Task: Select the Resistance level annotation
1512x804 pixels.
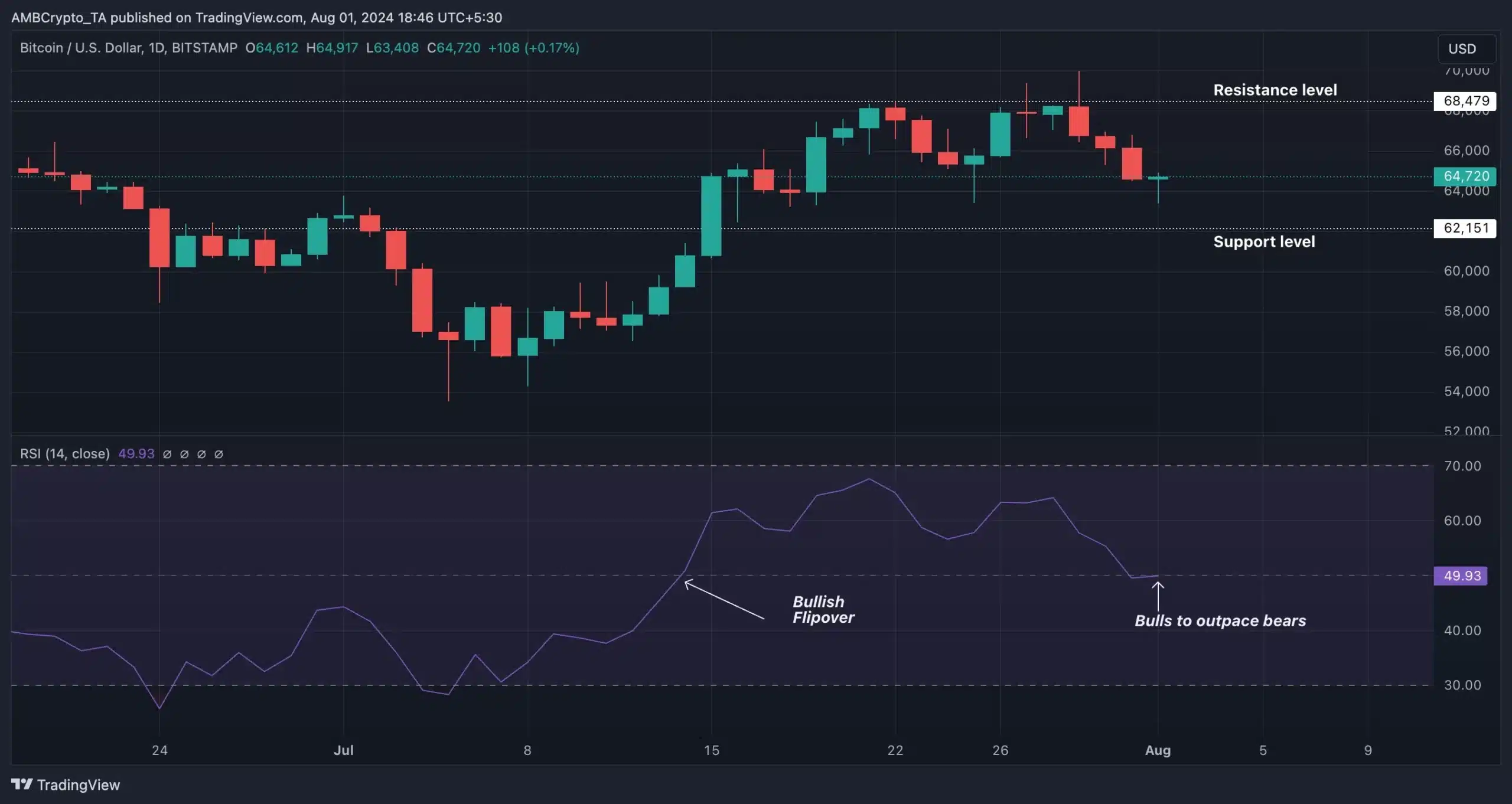Action: click(x=1275, y=90)
